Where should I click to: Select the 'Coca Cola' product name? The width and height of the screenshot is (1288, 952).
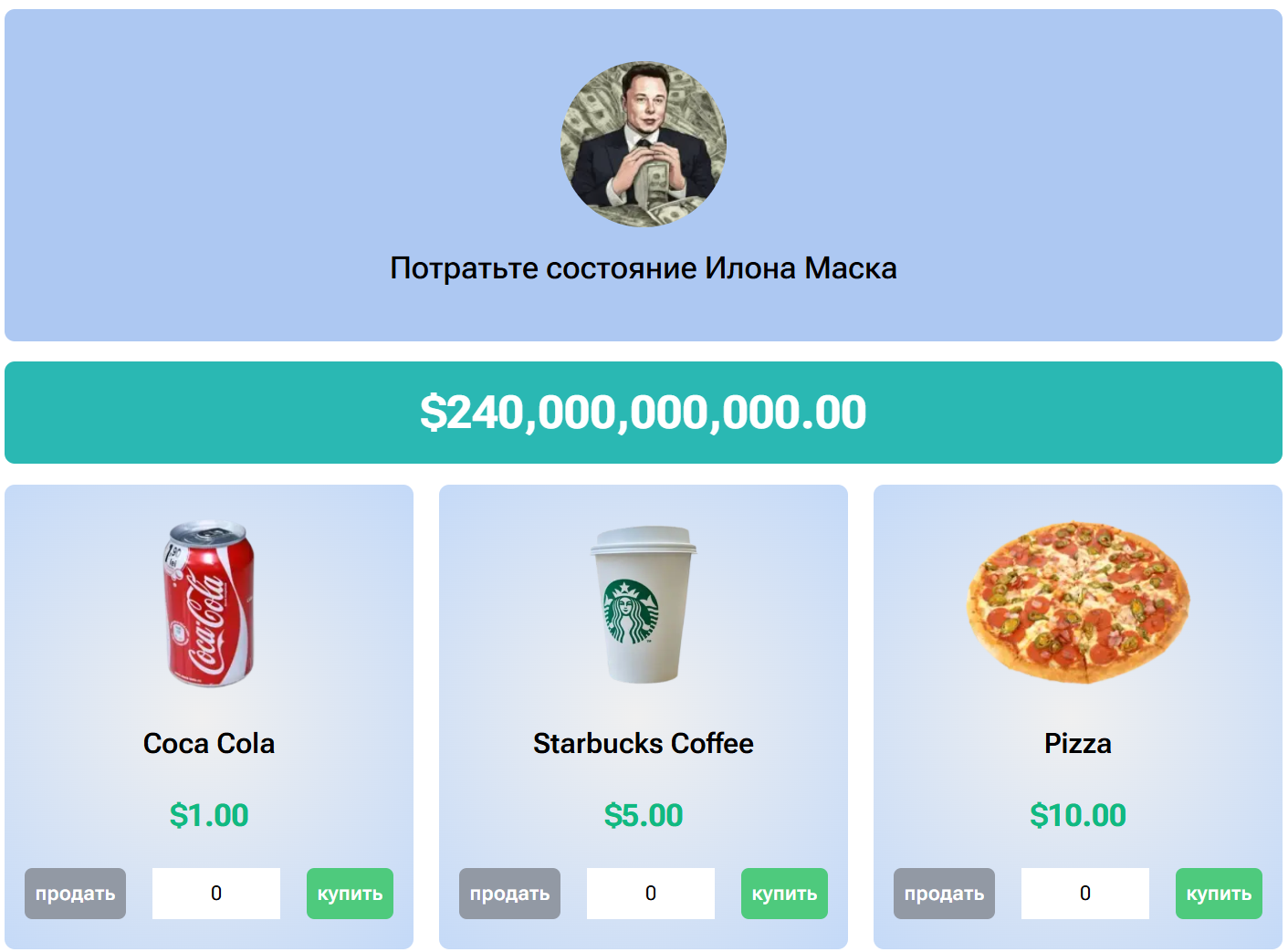(x=209, y=744)
